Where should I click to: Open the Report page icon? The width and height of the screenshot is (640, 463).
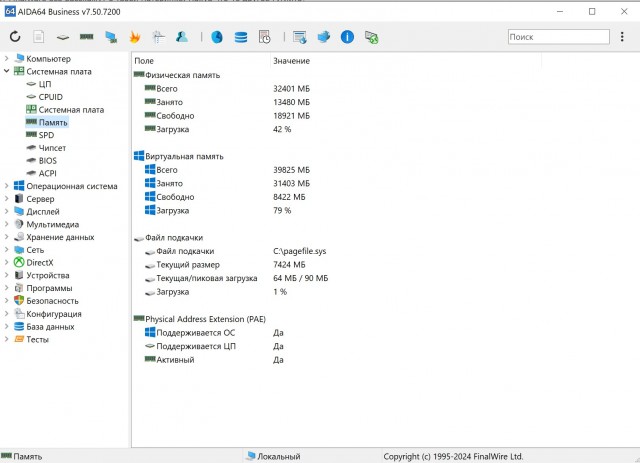39,37
